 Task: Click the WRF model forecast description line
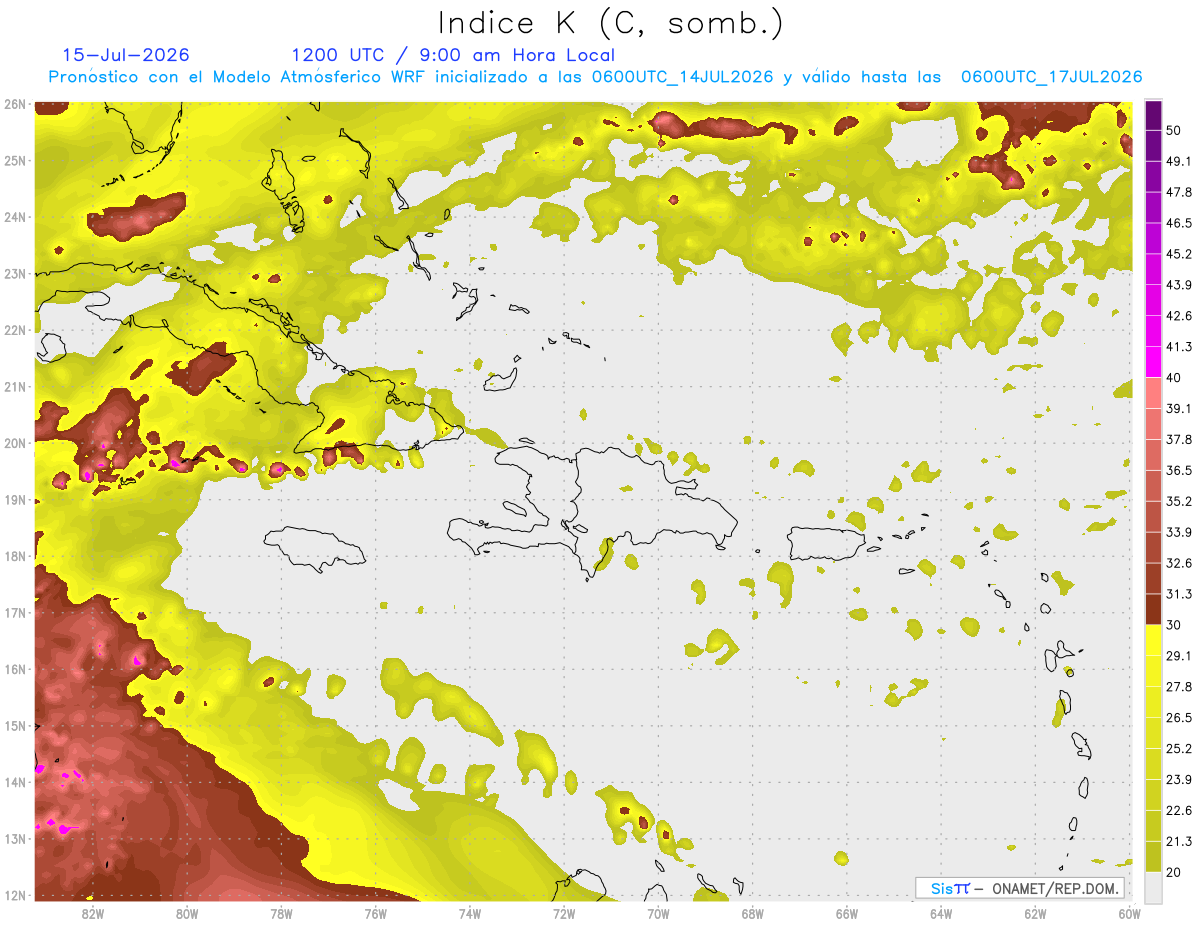tap(596, 77)
